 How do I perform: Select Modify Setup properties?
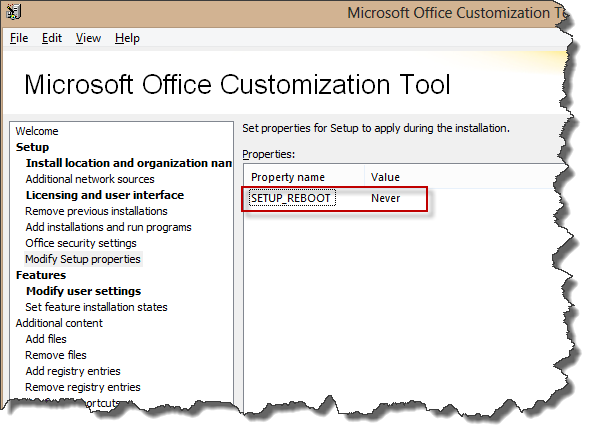click(83, 259)
